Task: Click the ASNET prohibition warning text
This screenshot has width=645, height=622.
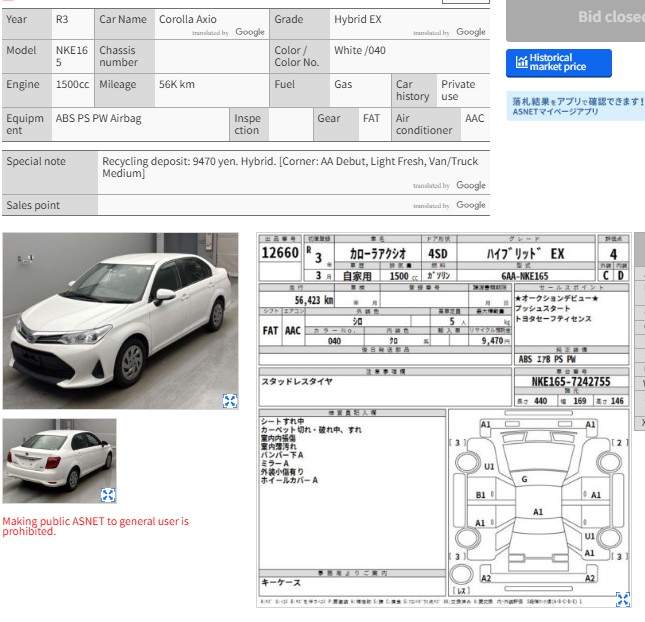Action: 95,526
